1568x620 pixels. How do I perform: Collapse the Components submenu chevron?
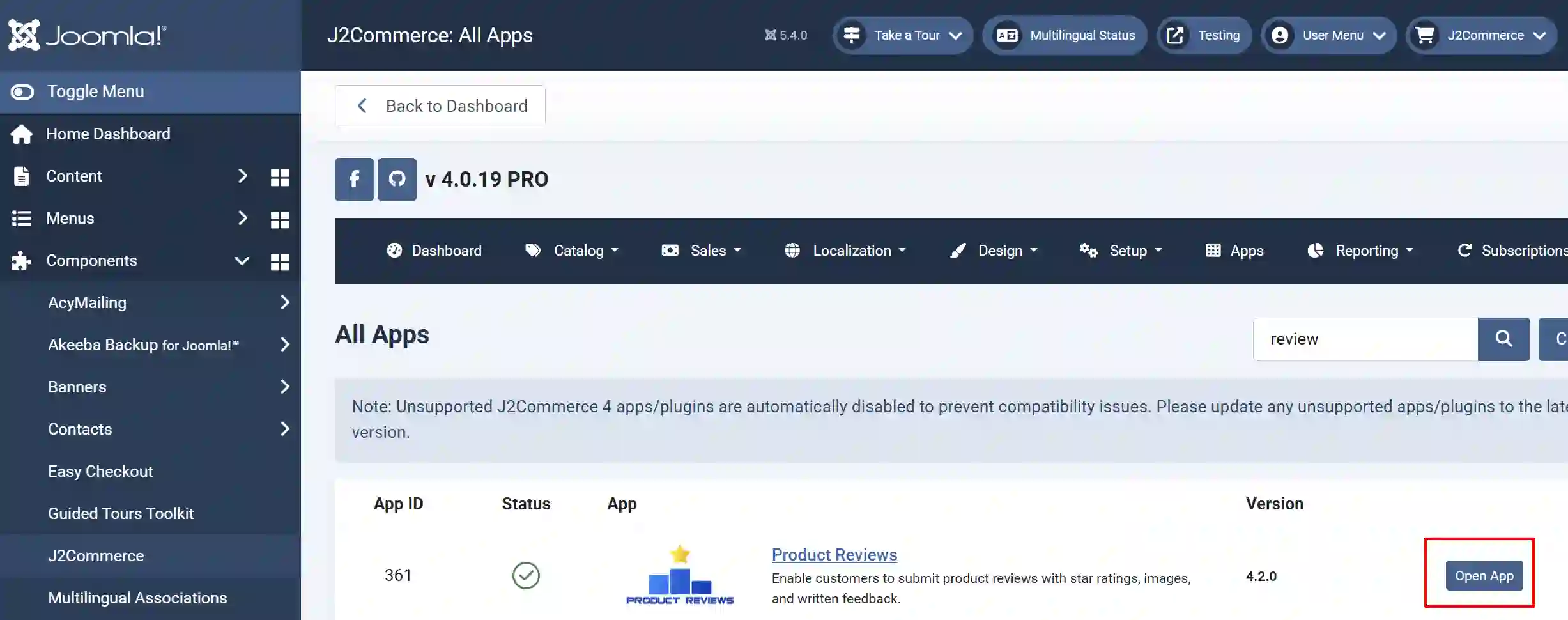242,261
